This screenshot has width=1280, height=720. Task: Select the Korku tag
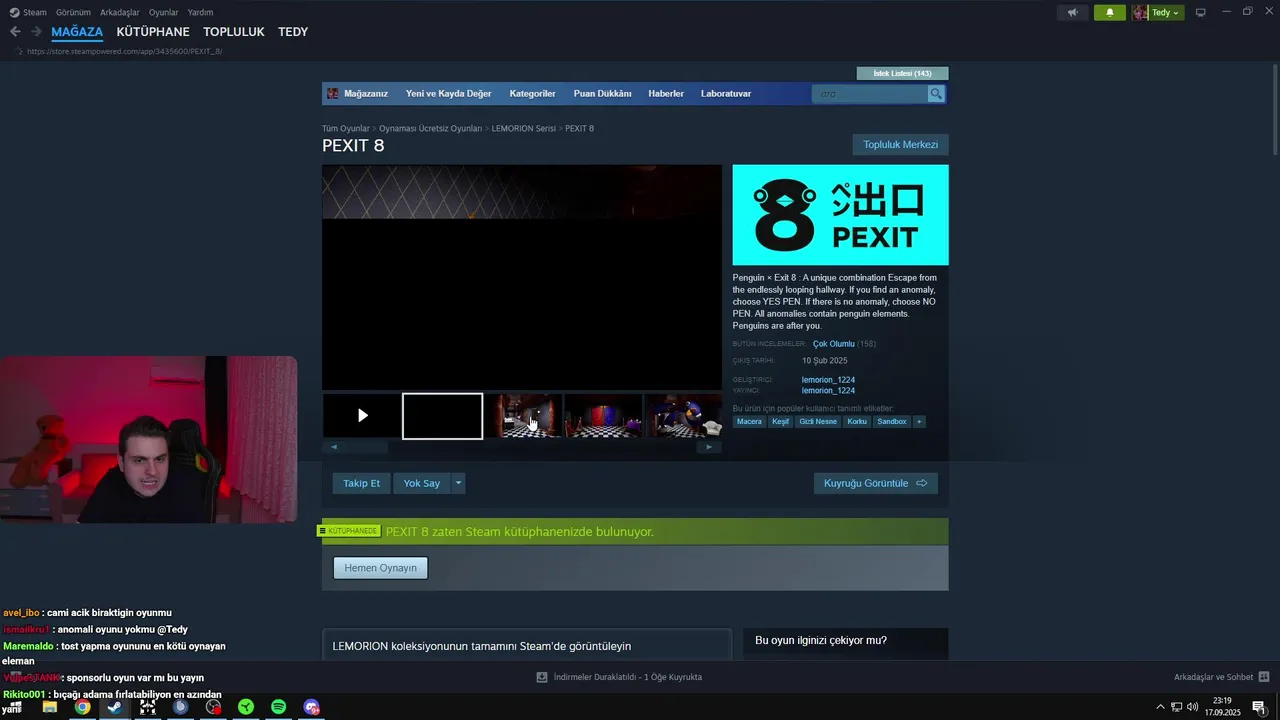pyautogui.click(x=857, y=422)
